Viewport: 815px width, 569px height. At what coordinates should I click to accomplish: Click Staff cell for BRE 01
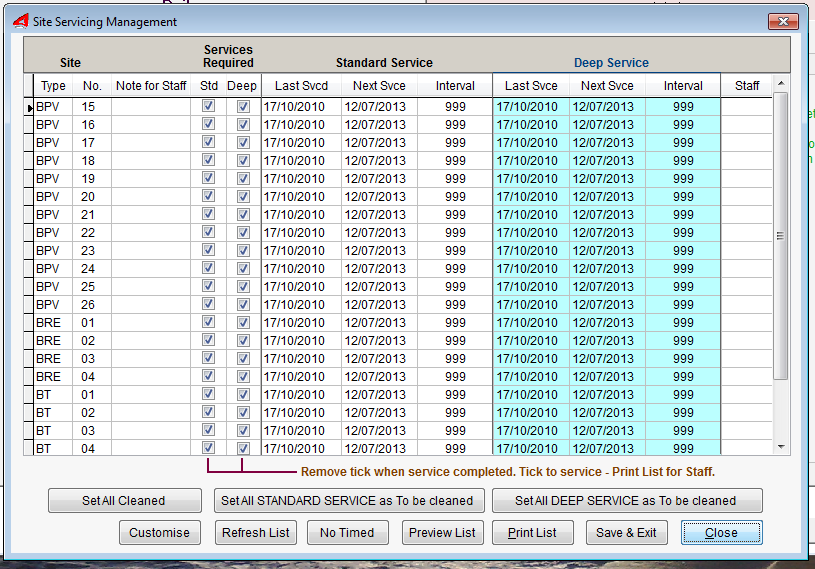click(747, 322)
